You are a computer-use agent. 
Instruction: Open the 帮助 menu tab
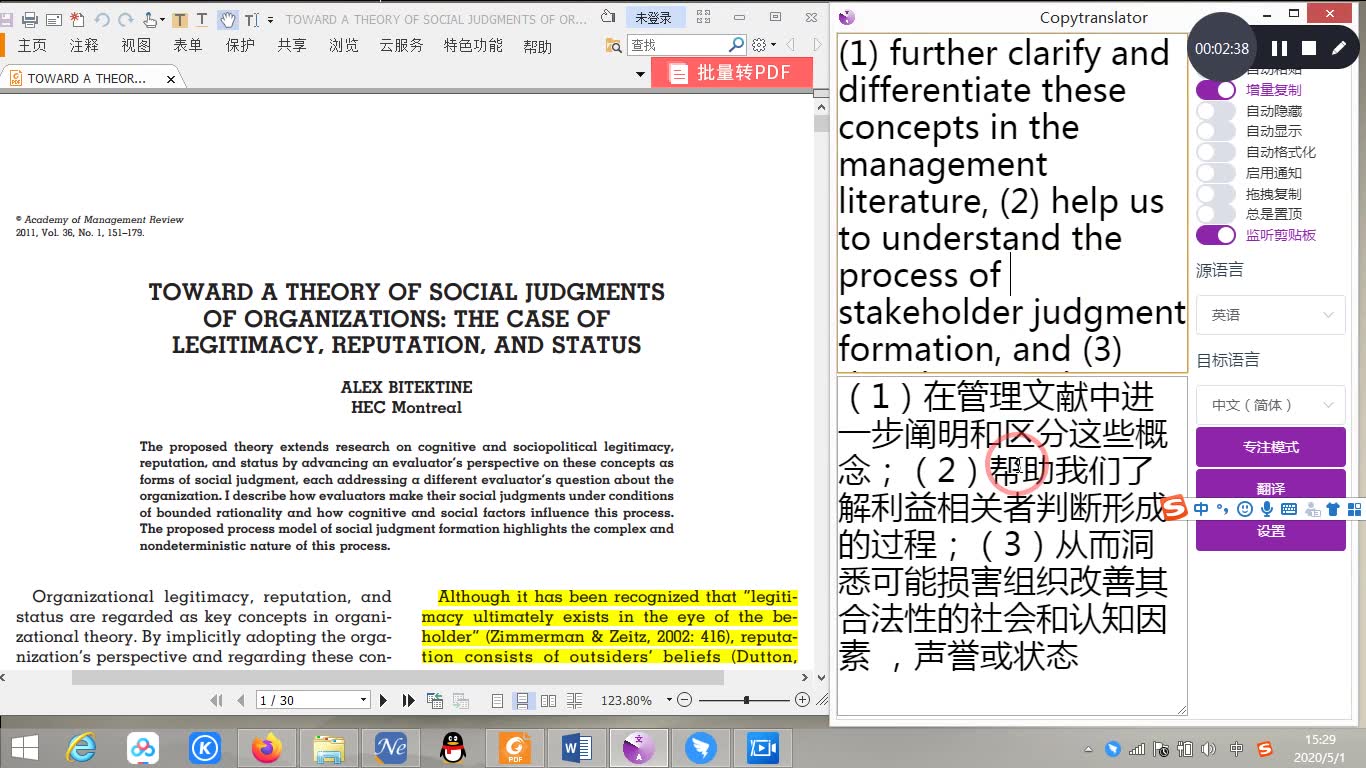(x=537, y=47)
